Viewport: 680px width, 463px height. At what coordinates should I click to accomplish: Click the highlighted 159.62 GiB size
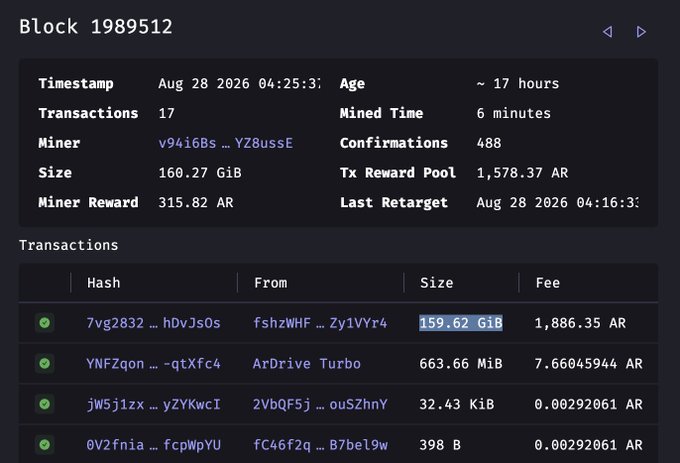click(461, 323)
